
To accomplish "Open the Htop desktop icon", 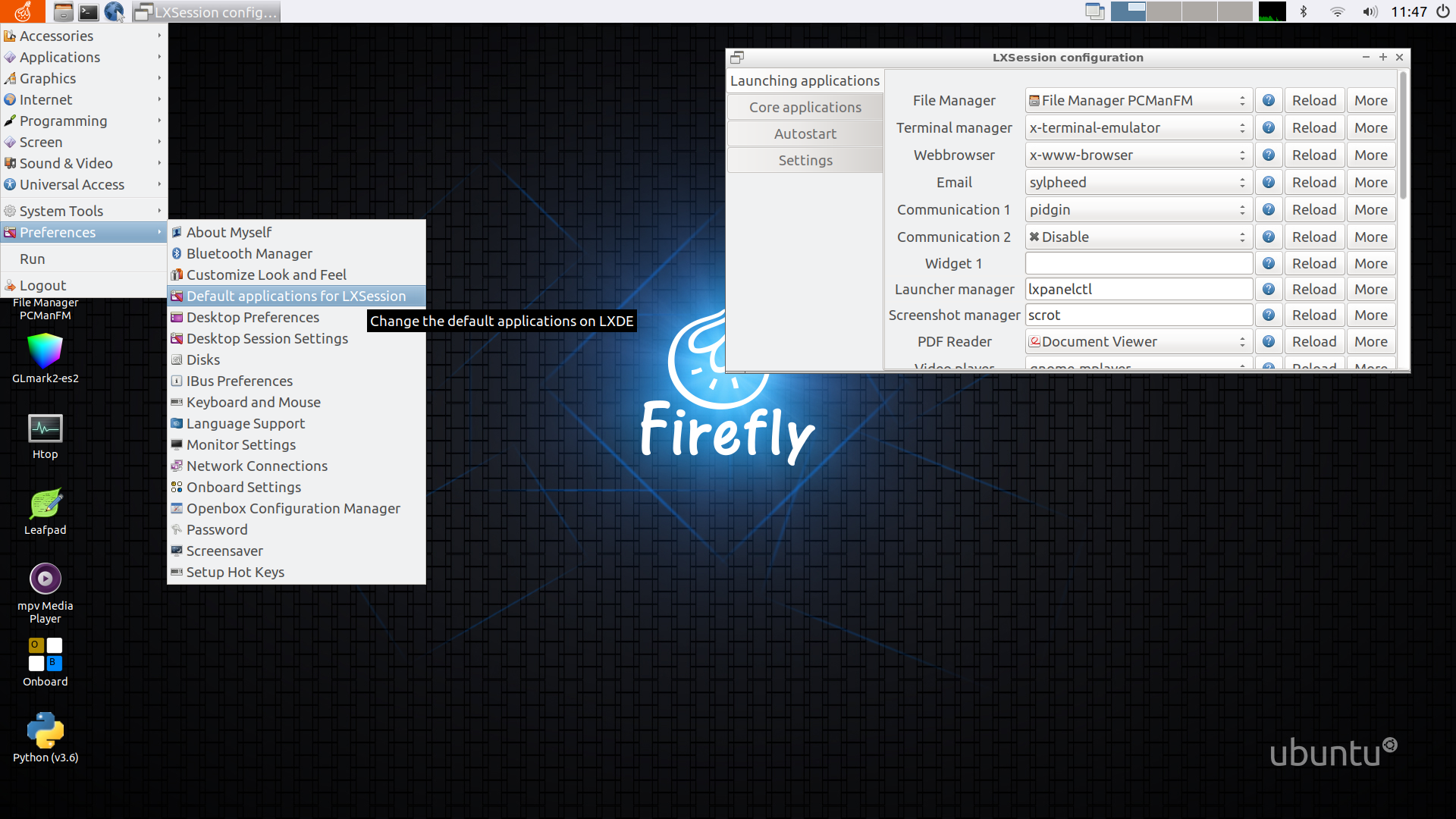I will 45,436.
